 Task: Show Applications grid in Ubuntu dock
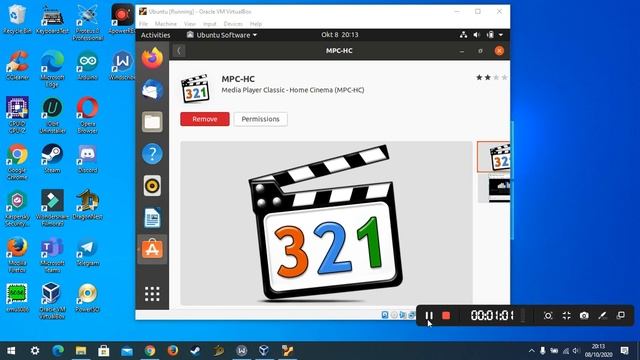click(152, 293)
